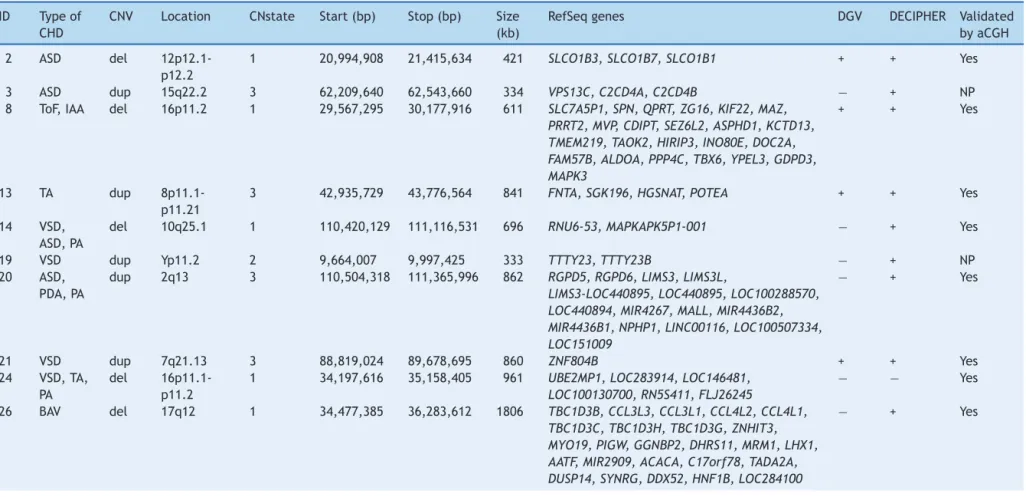Viewport: 1026px width, 497px height.
Task: Select stop value '36,283,612'
Action: click(x=440, y=411)
